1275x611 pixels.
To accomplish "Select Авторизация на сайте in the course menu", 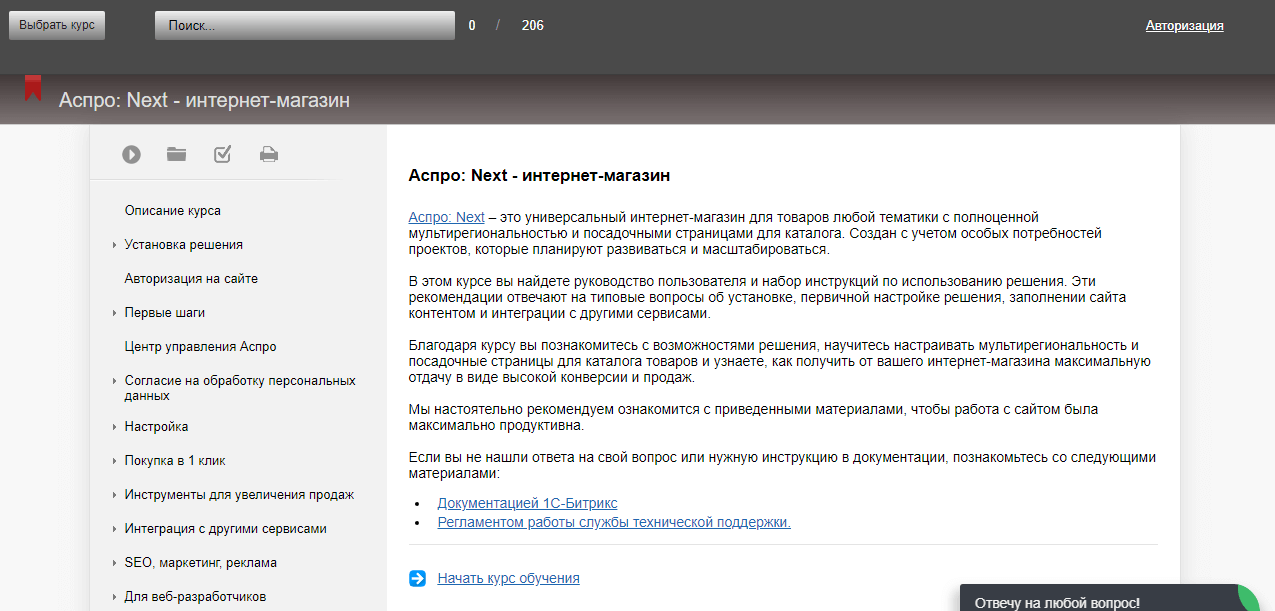I will pos(191,279).
